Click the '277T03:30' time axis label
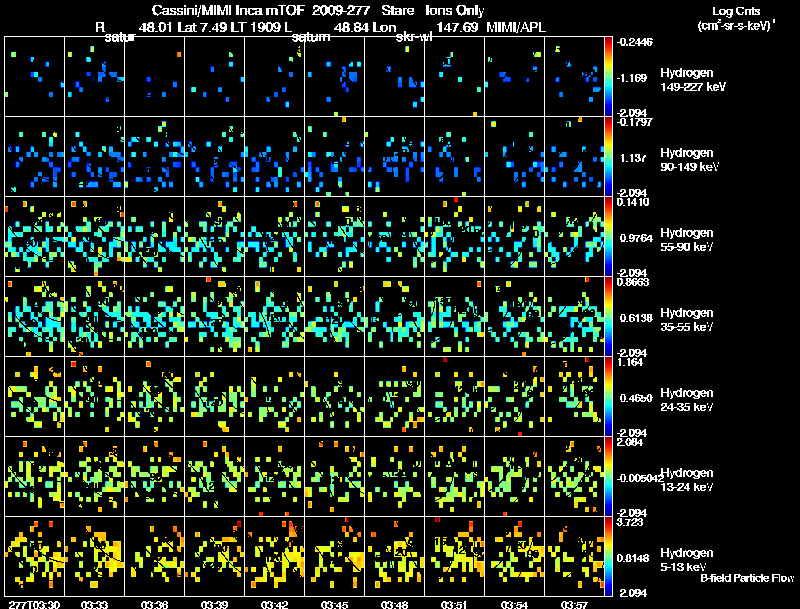The image size is (800, 609). coord(34,604)
